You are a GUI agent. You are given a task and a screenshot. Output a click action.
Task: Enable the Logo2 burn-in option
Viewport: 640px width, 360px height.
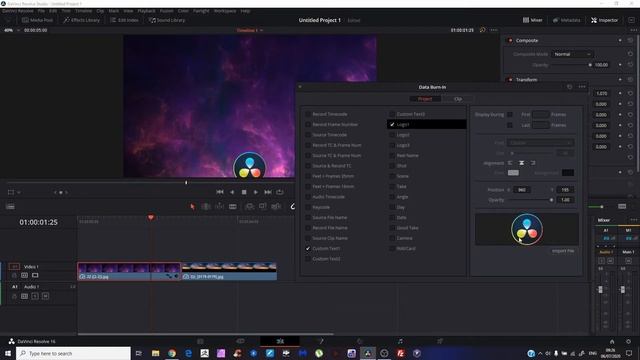392,135
